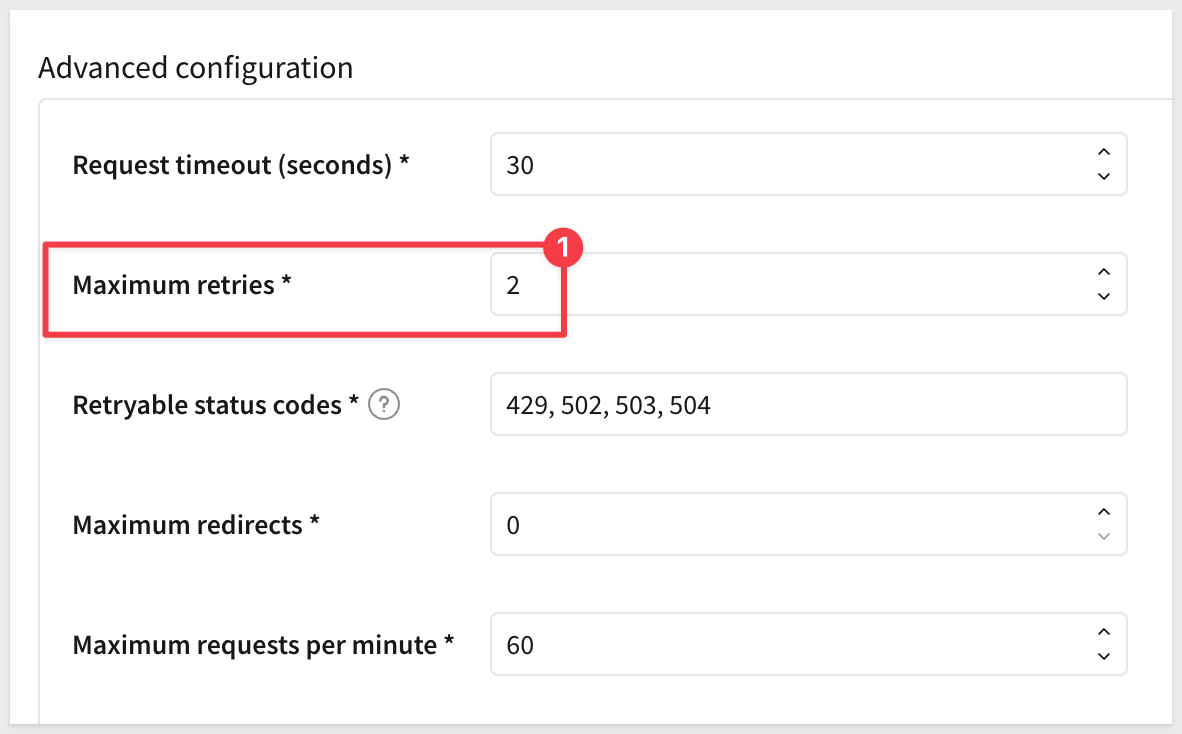
Task: Click the Advanced configuration heading
Action: (195, 68)
